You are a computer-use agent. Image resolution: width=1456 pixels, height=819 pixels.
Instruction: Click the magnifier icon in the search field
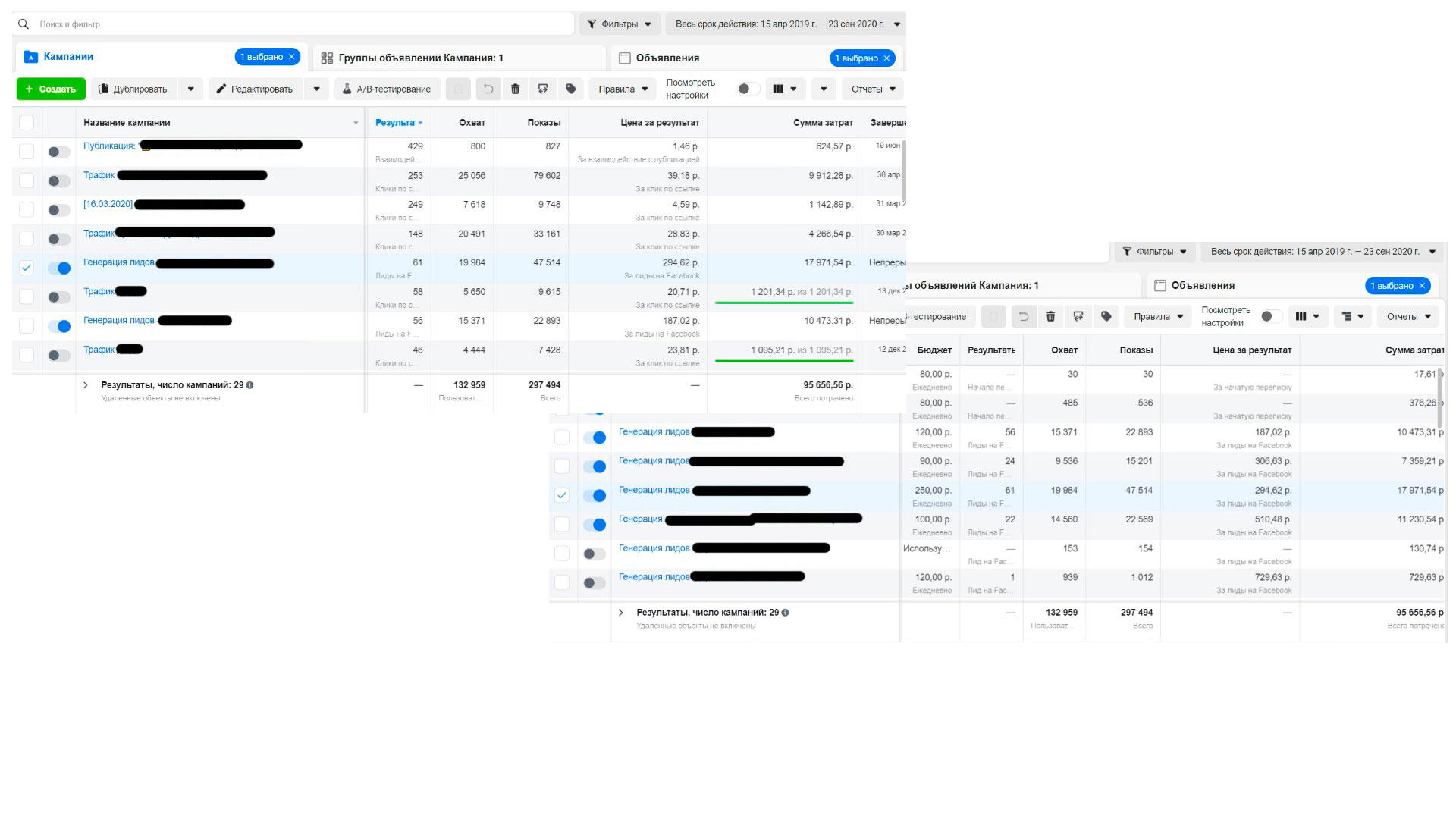coord(24,24)
